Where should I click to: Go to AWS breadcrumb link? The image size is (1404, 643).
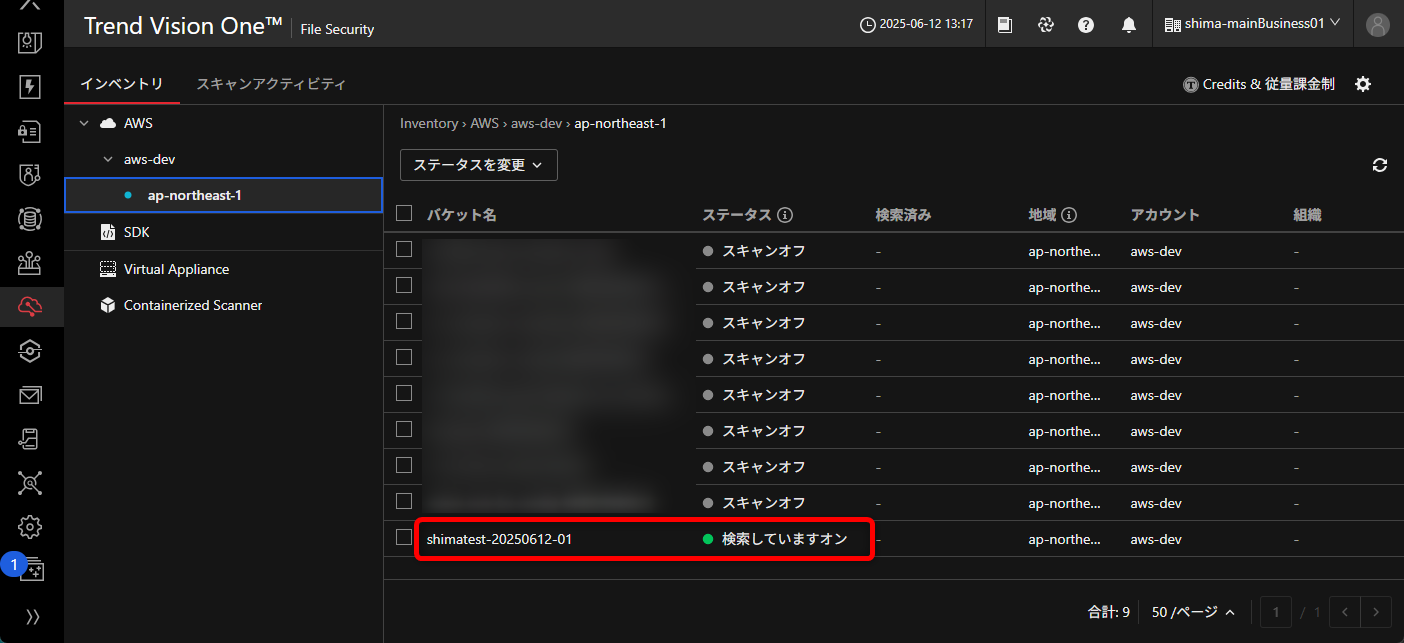click(484, 123)
